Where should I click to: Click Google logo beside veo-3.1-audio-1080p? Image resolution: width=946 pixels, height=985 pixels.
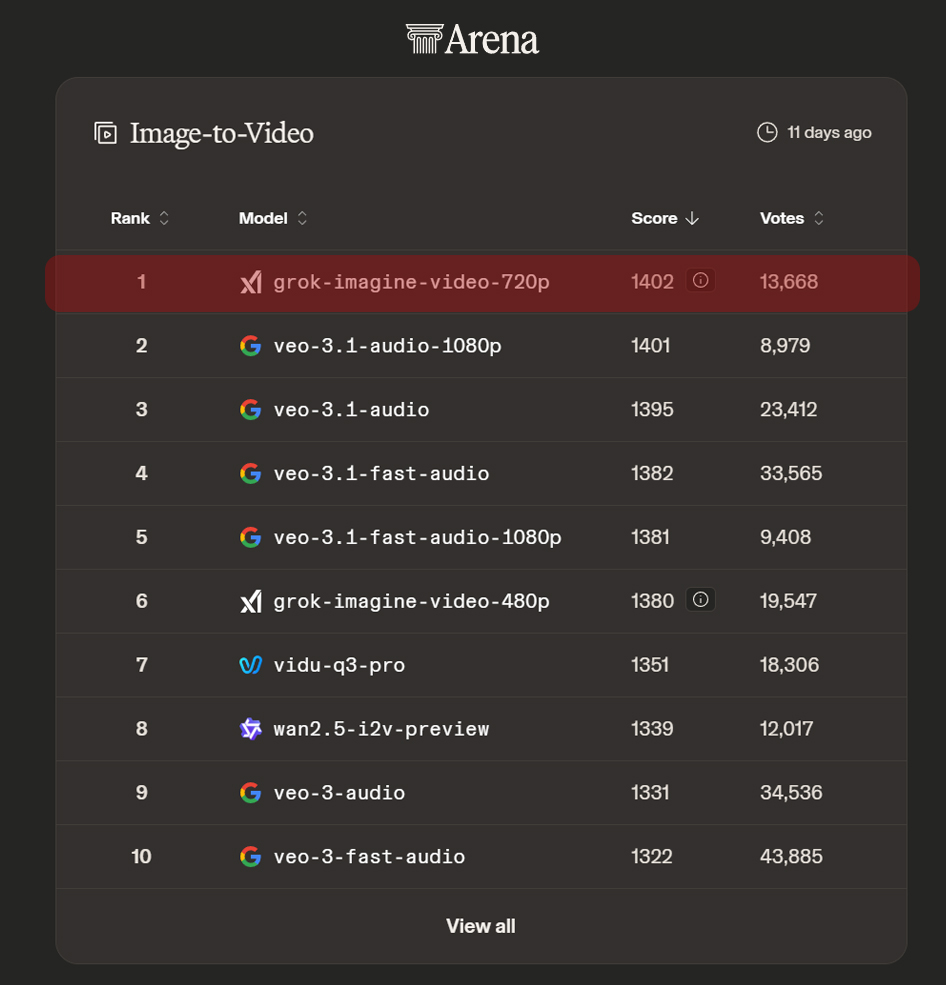(250, 346)
